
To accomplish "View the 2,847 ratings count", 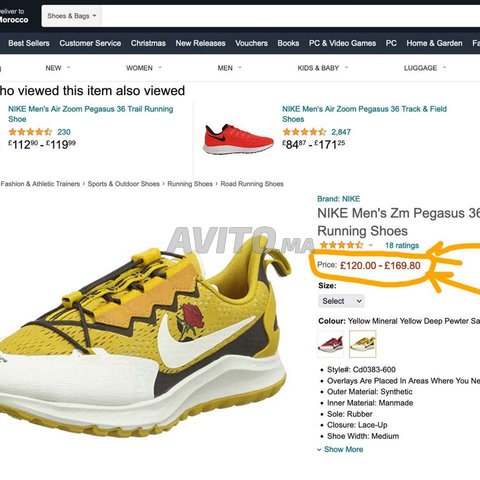I will click(x=341, y=132).
